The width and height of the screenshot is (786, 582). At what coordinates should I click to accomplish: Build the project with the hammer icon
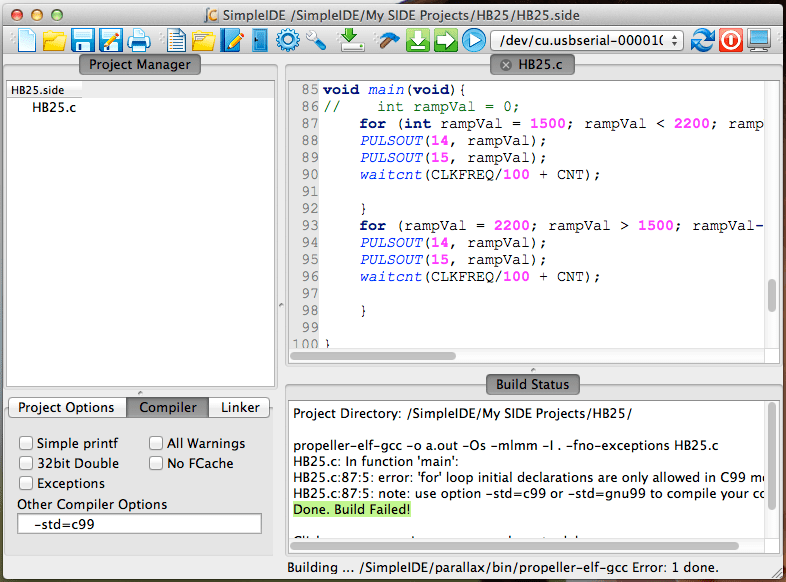pyautogui.click(x=388, y=40)
